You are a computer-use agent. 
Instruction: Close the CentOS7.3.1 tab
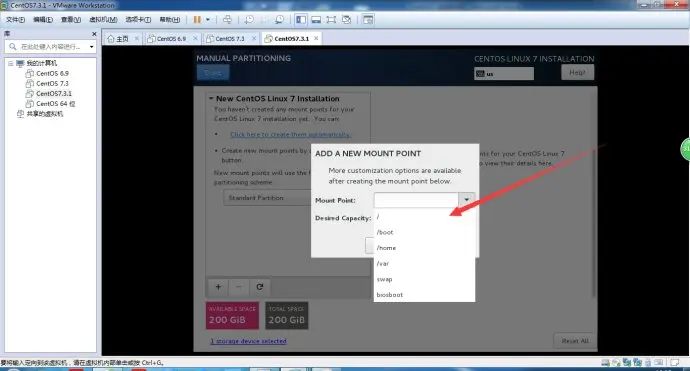316,38
